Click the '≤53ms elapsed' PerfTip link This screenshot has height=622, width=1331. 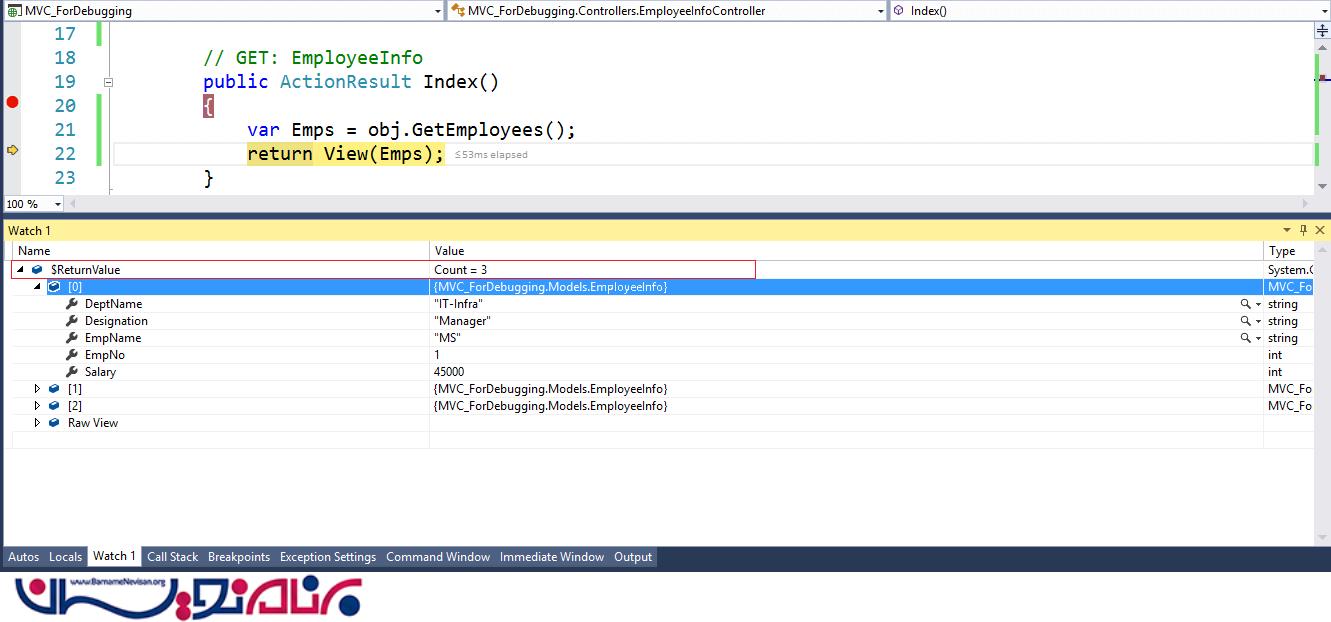pyautogui.click(x=491, y=155)
